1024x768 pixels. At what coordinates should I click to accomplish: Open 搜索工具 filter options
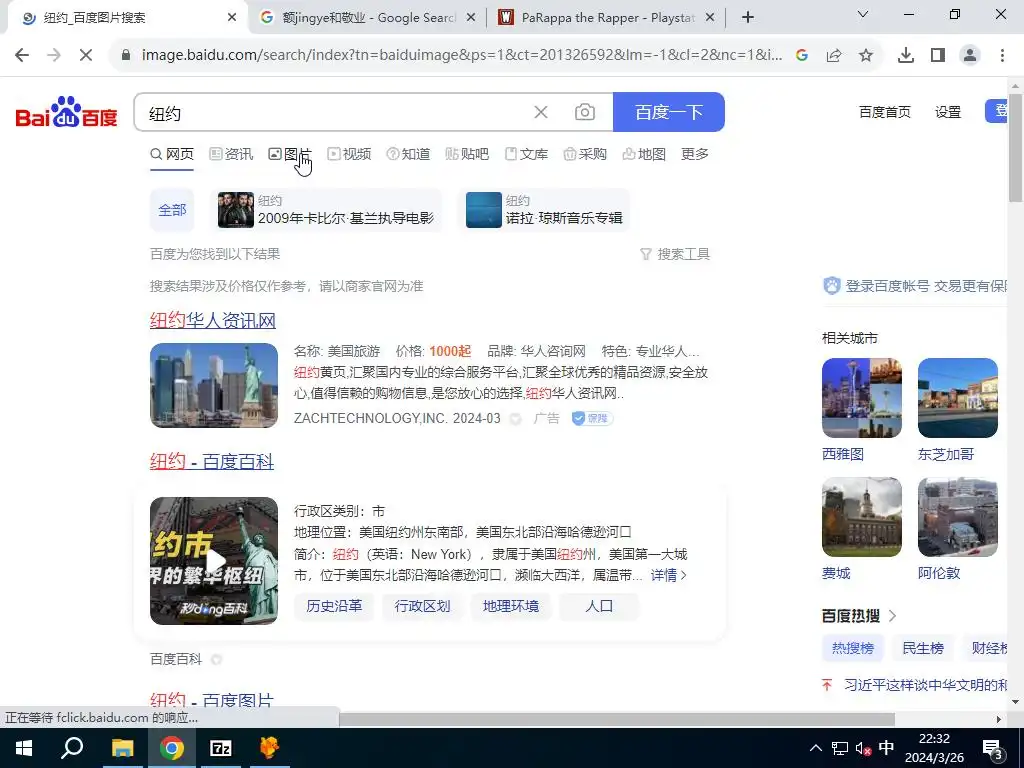[x=675, y=254]
